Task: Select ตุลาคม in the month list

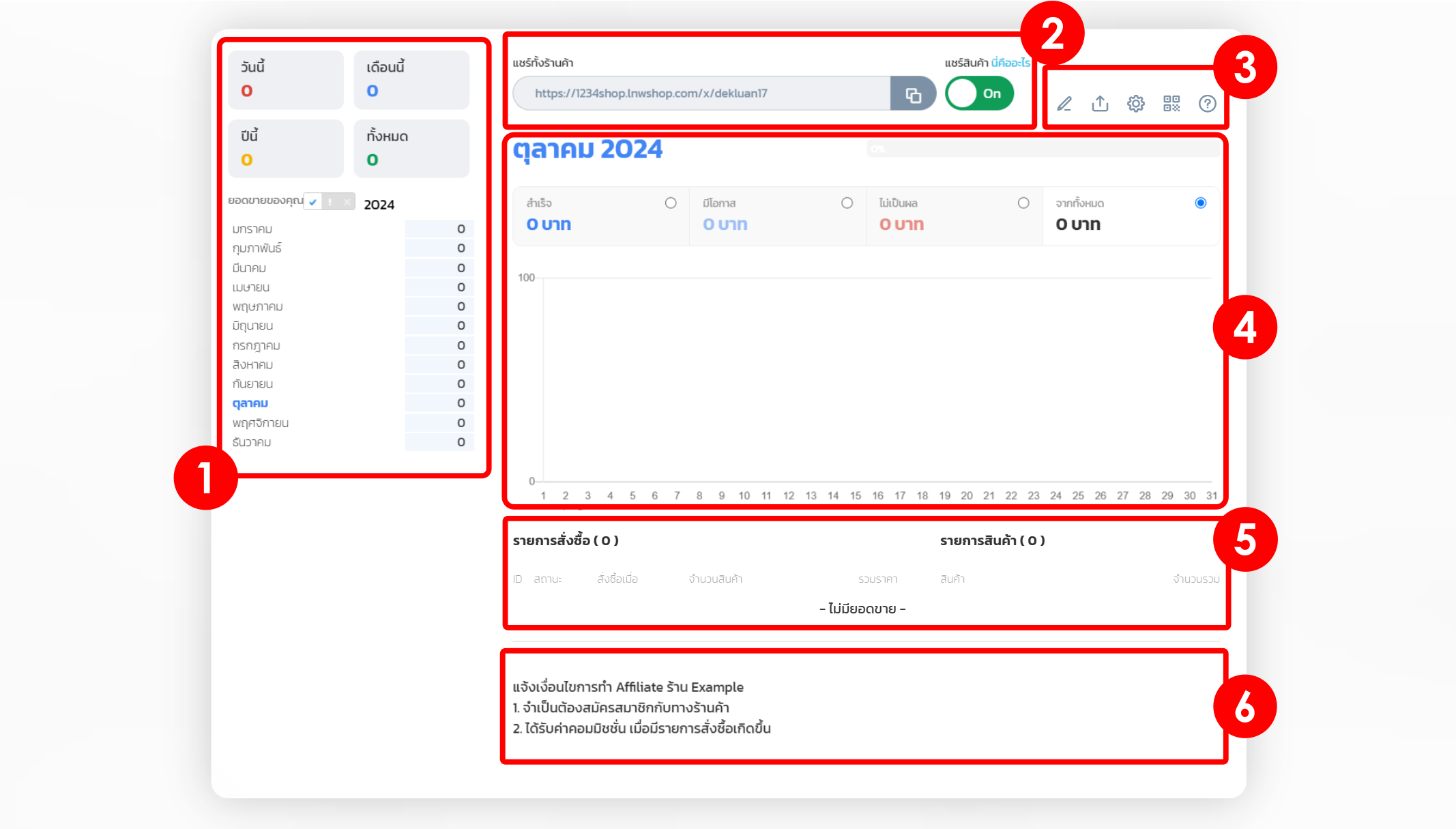Action: coord(250,403)
